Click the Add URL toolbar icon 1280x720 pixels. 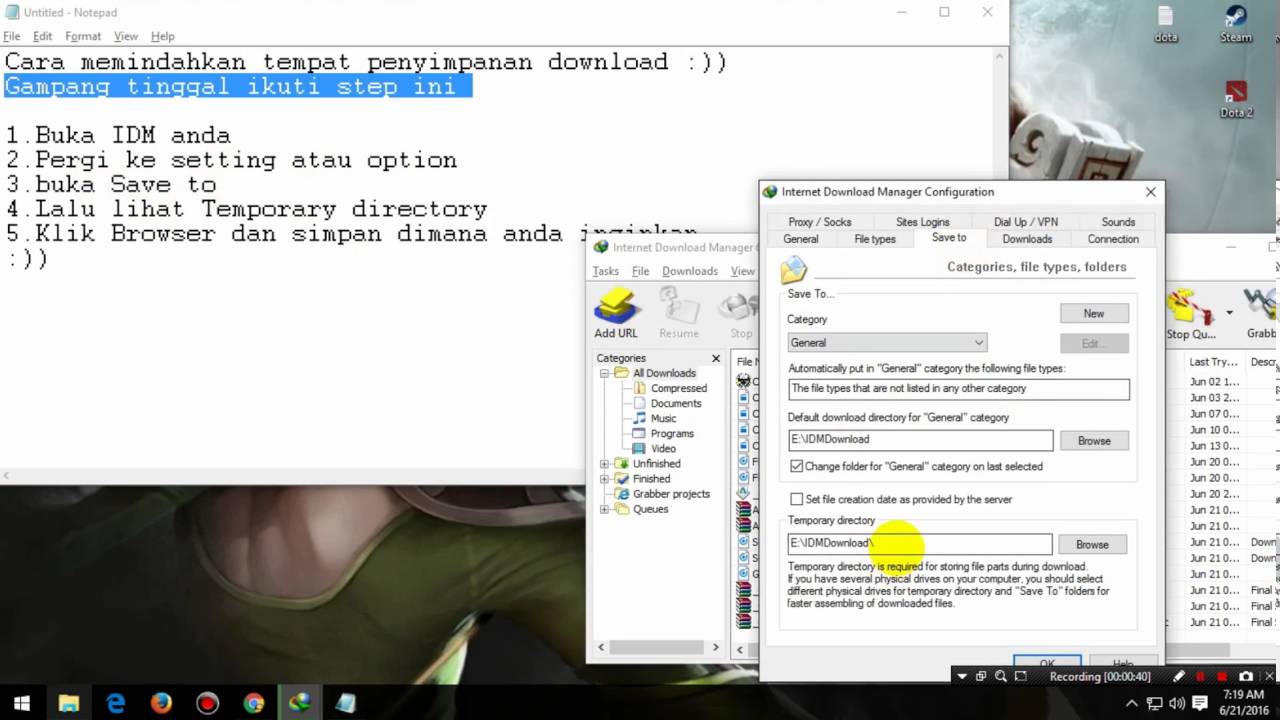pyautogui.click(x=615, y=314)
